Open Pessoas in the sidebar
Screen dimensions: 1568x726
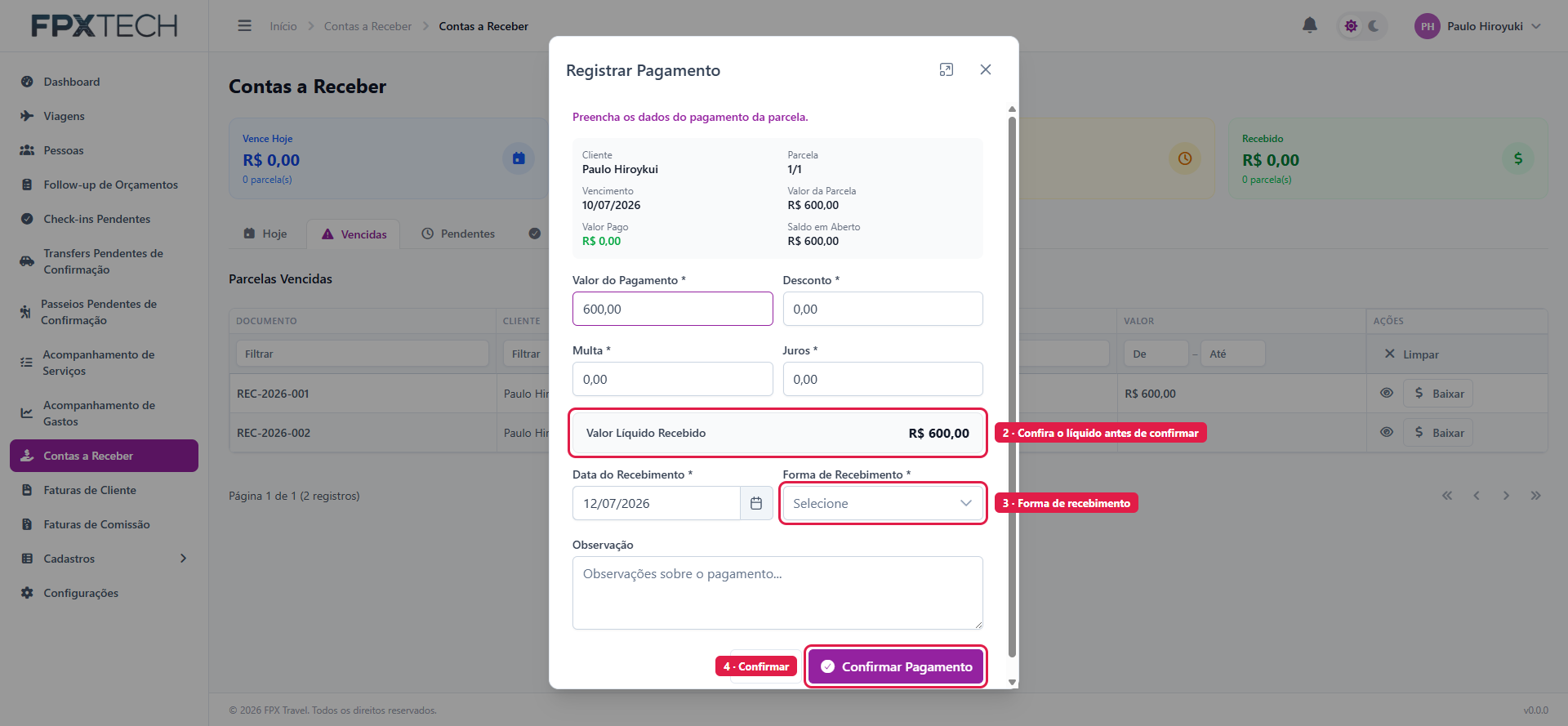click(x=104, y=150)
